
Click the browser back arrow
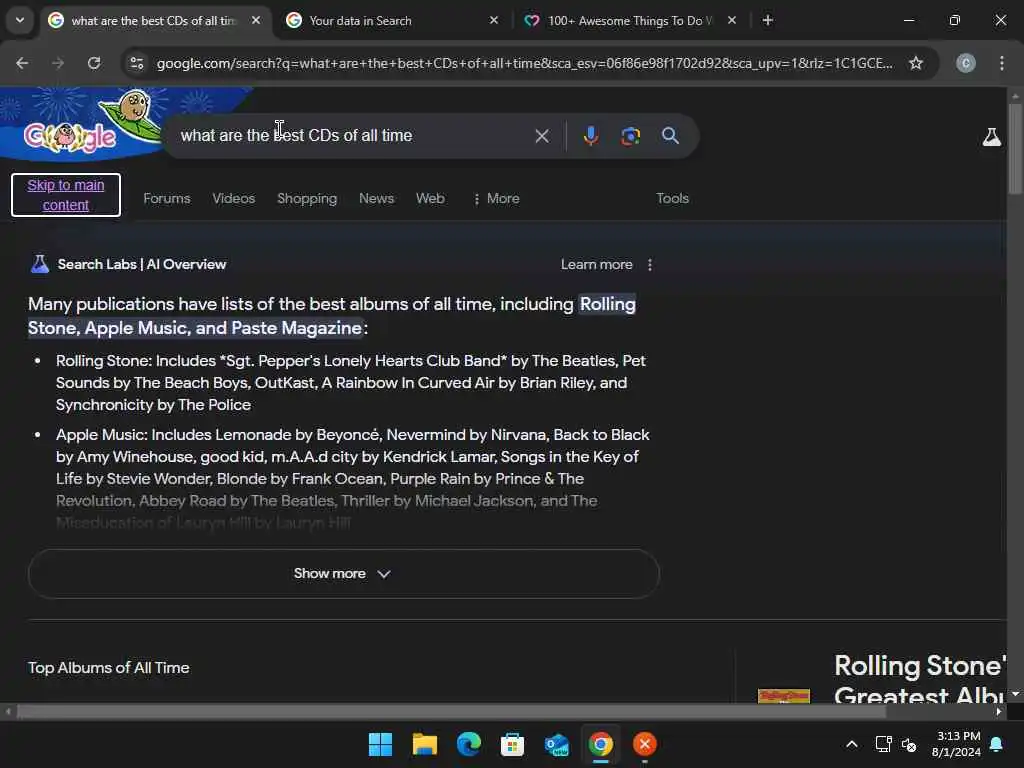point(22,63)
